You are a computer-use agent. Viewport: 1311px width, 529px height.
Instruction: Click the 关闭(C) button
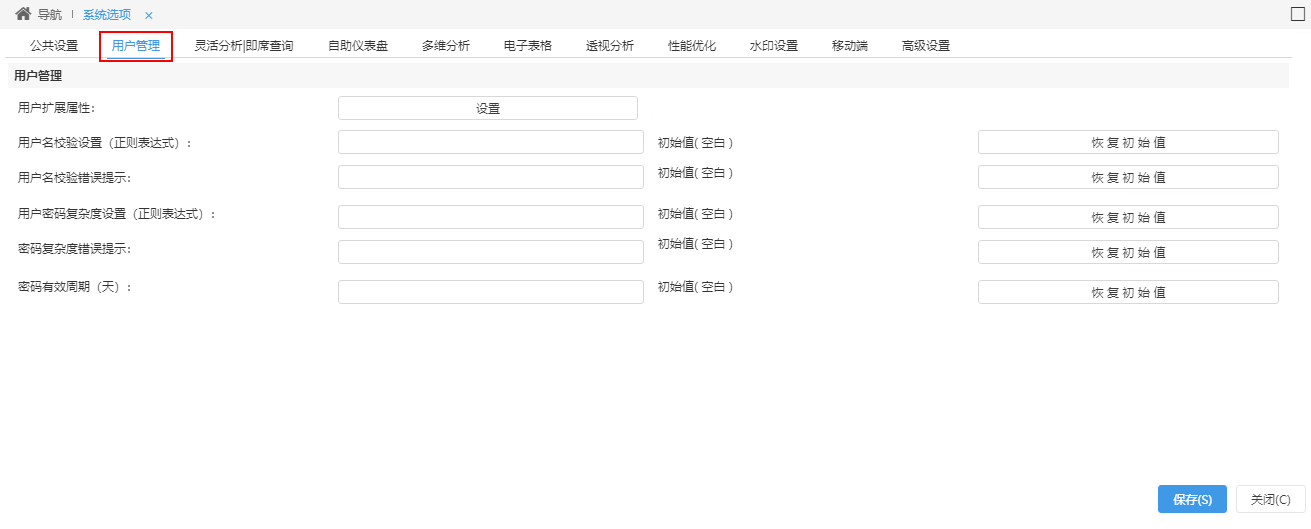coord(1271,499)
